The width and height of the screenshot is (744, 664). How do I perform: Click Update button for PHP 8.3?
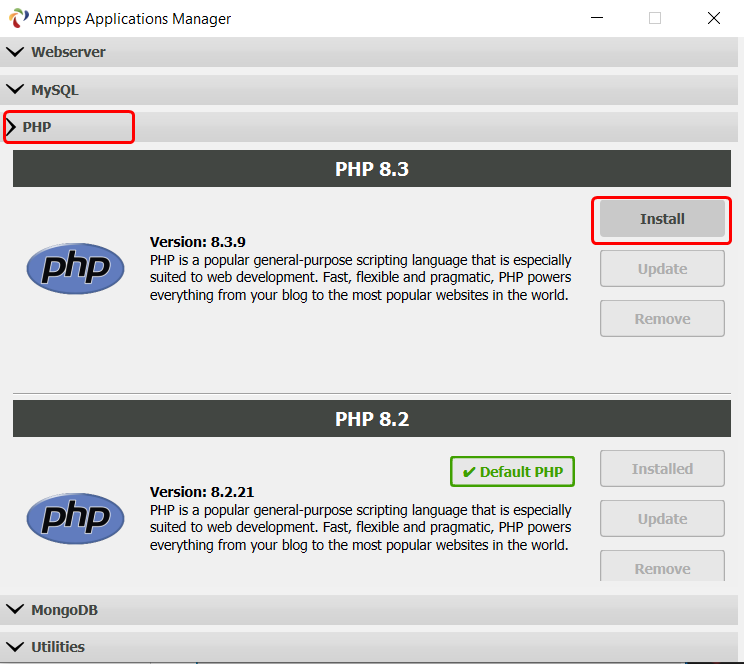point(662,269)
